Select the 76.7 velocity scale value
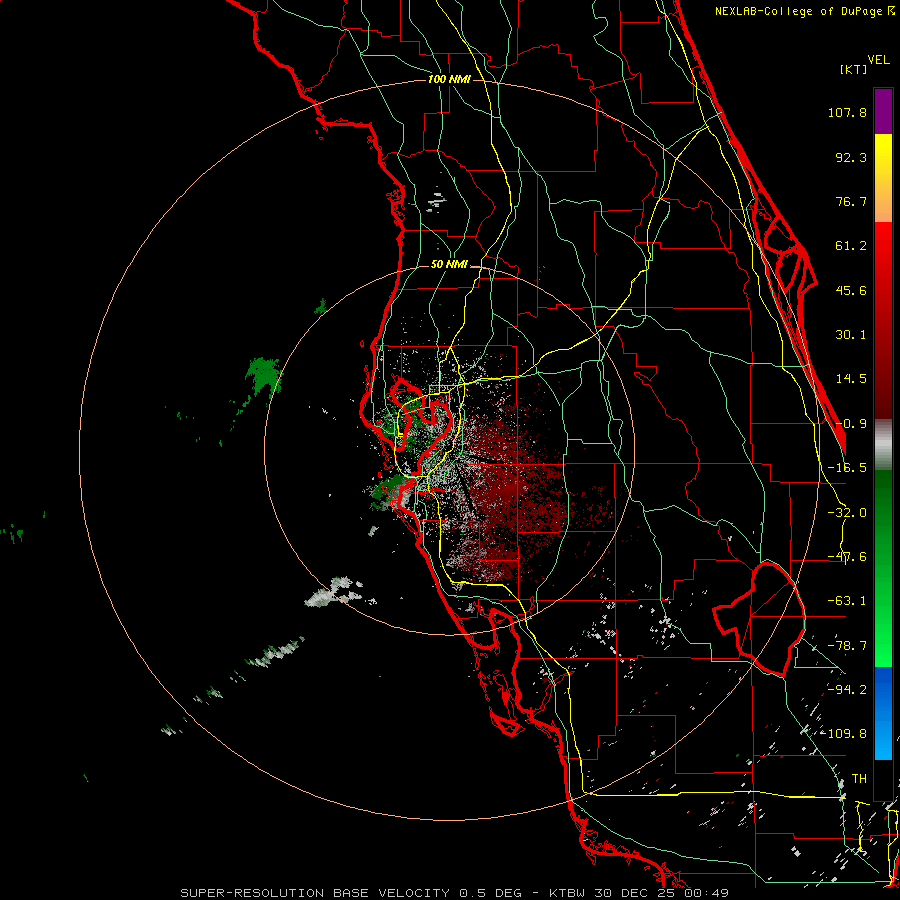900x900 pixels. click(851, 201)
